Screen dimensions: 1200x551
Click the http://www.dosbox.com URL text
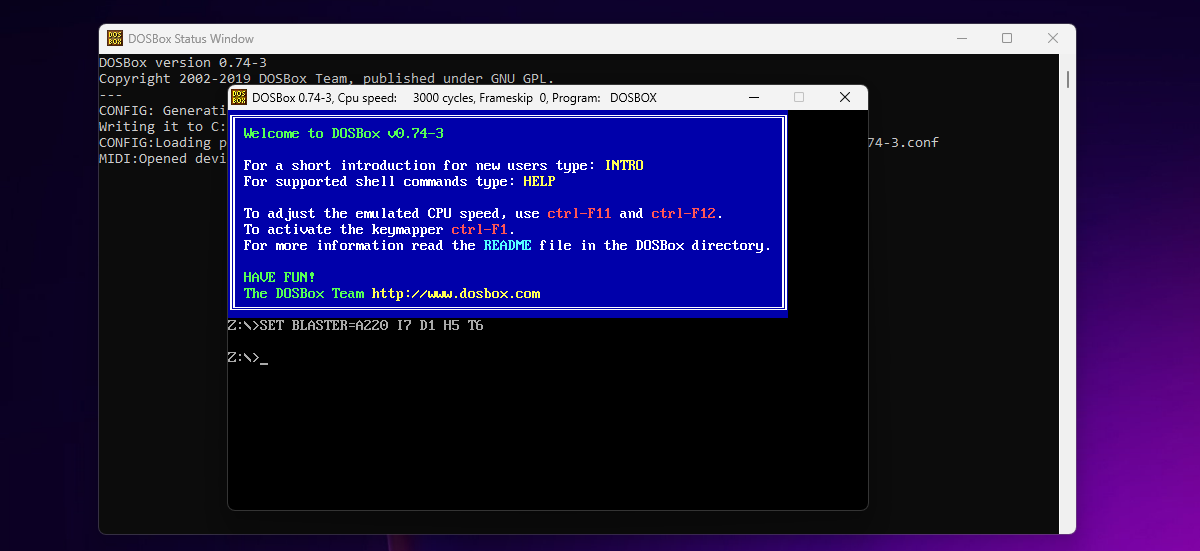pyautogui.click(x=456, y=293)
